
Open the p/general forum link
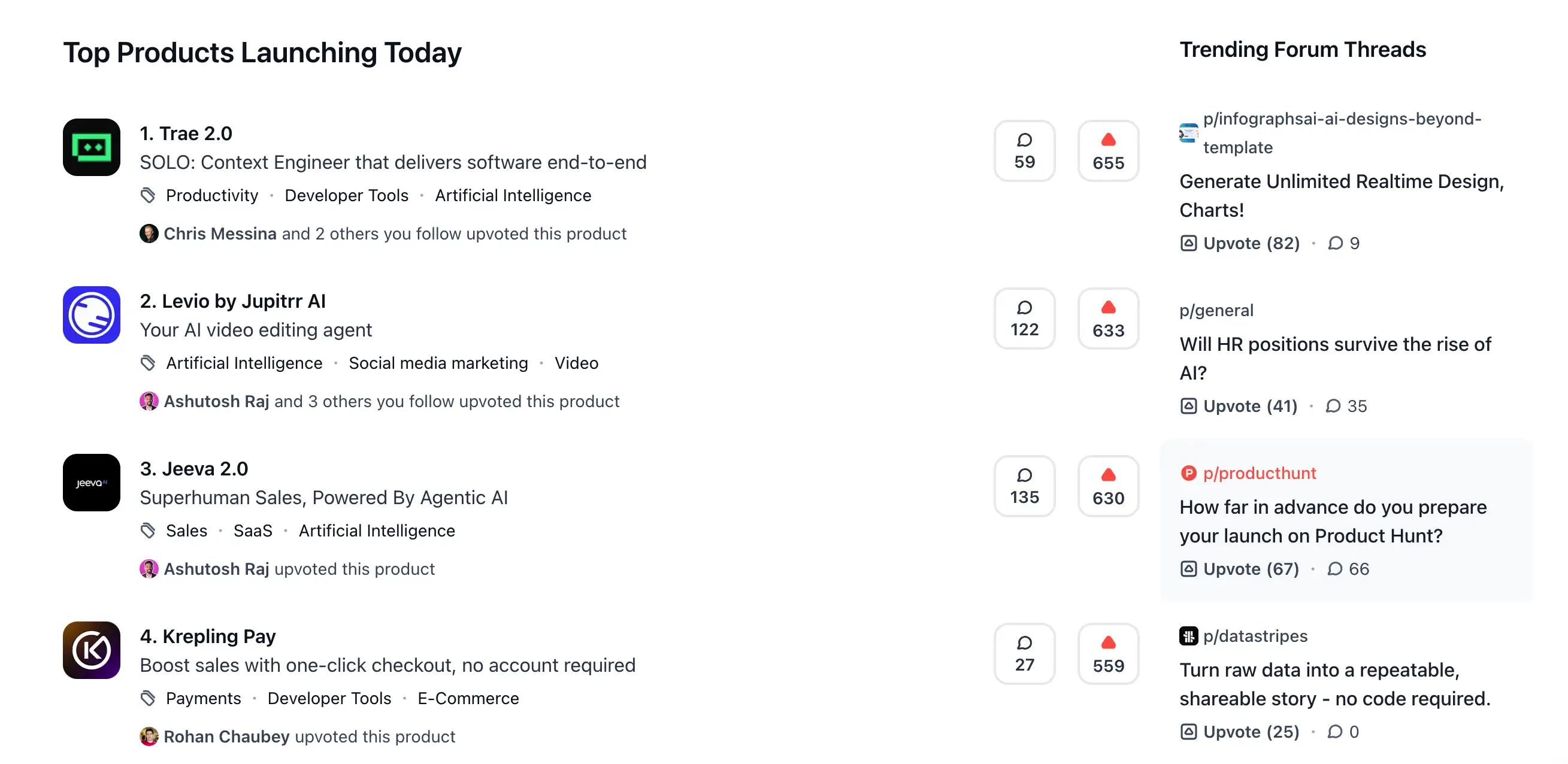coord(1216,310)
